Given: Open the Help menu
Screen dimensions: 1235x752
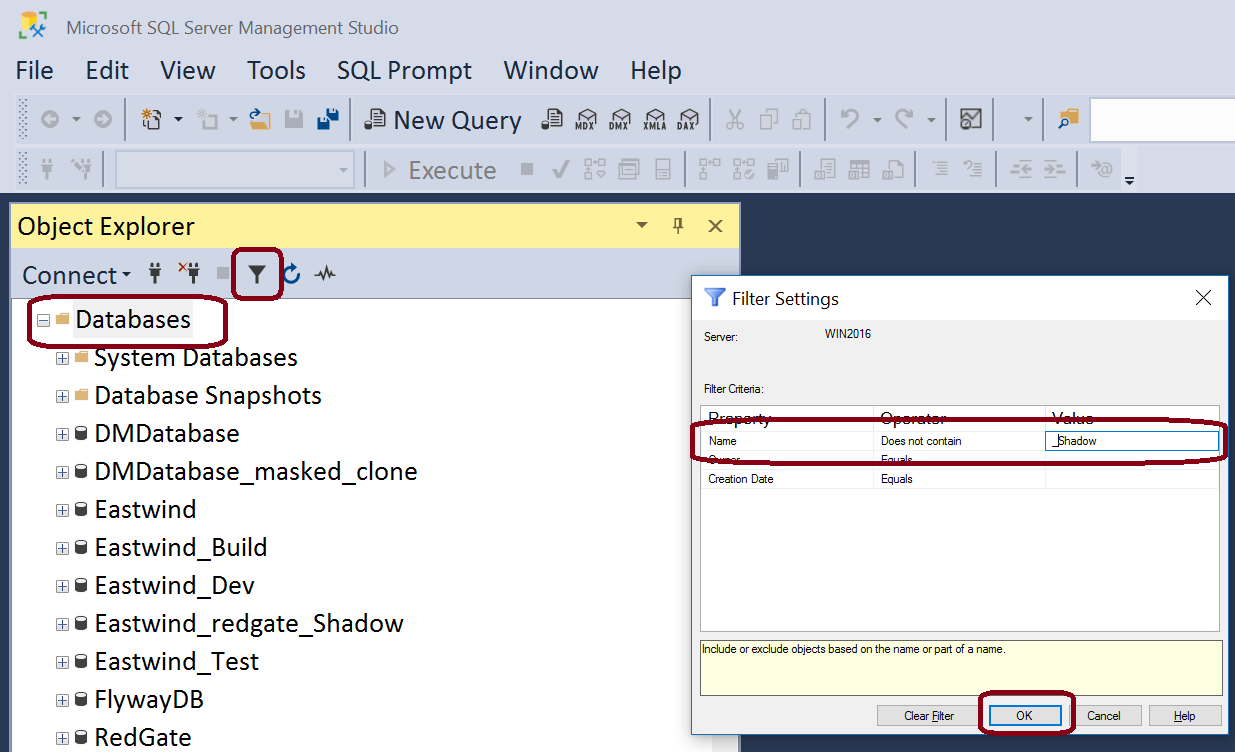Looking at the screenshot, I should point(656,71).
